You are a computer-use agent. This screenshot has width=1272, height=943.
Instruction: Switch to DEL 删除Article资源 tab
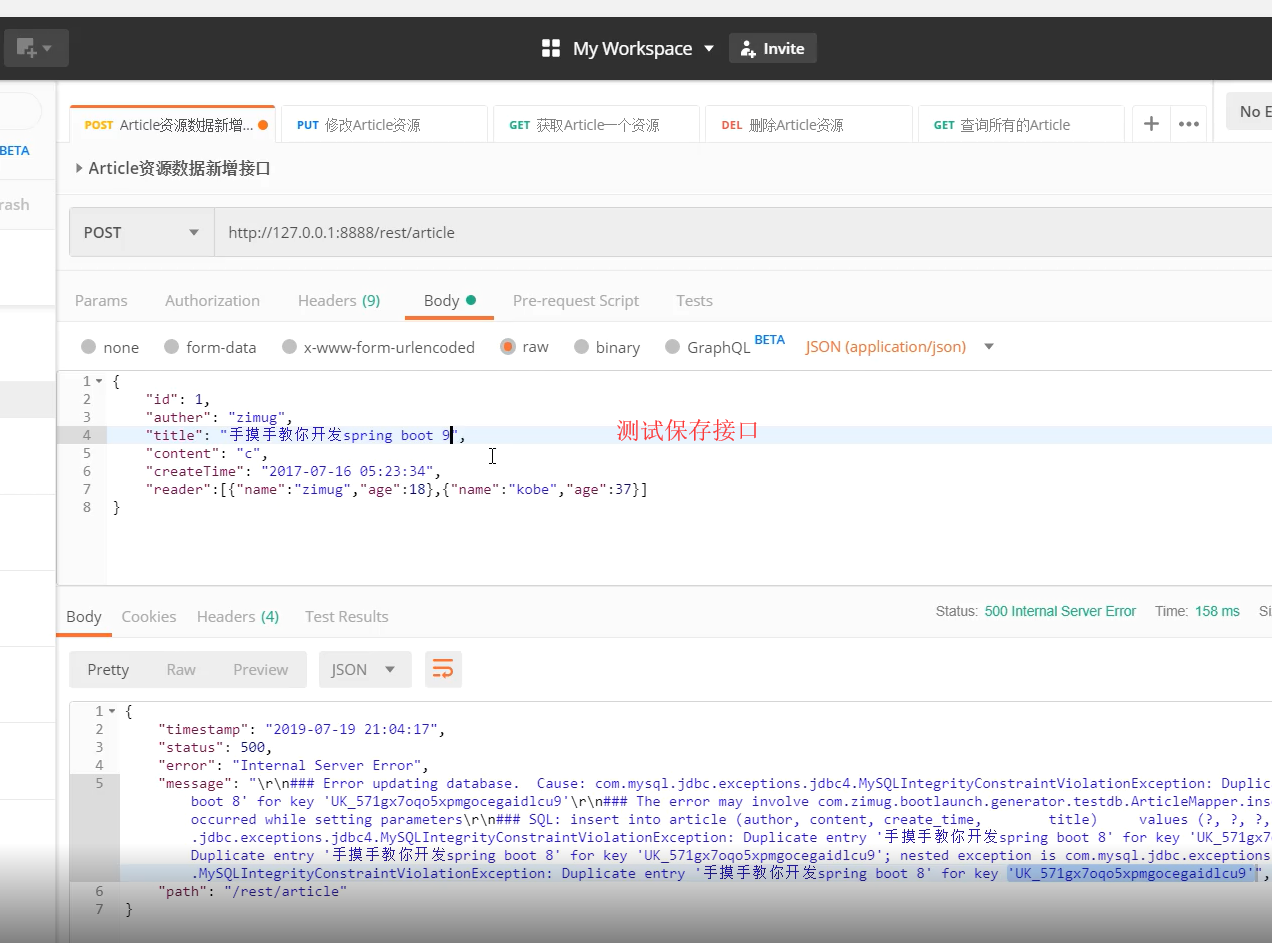[x=808, y=125]
